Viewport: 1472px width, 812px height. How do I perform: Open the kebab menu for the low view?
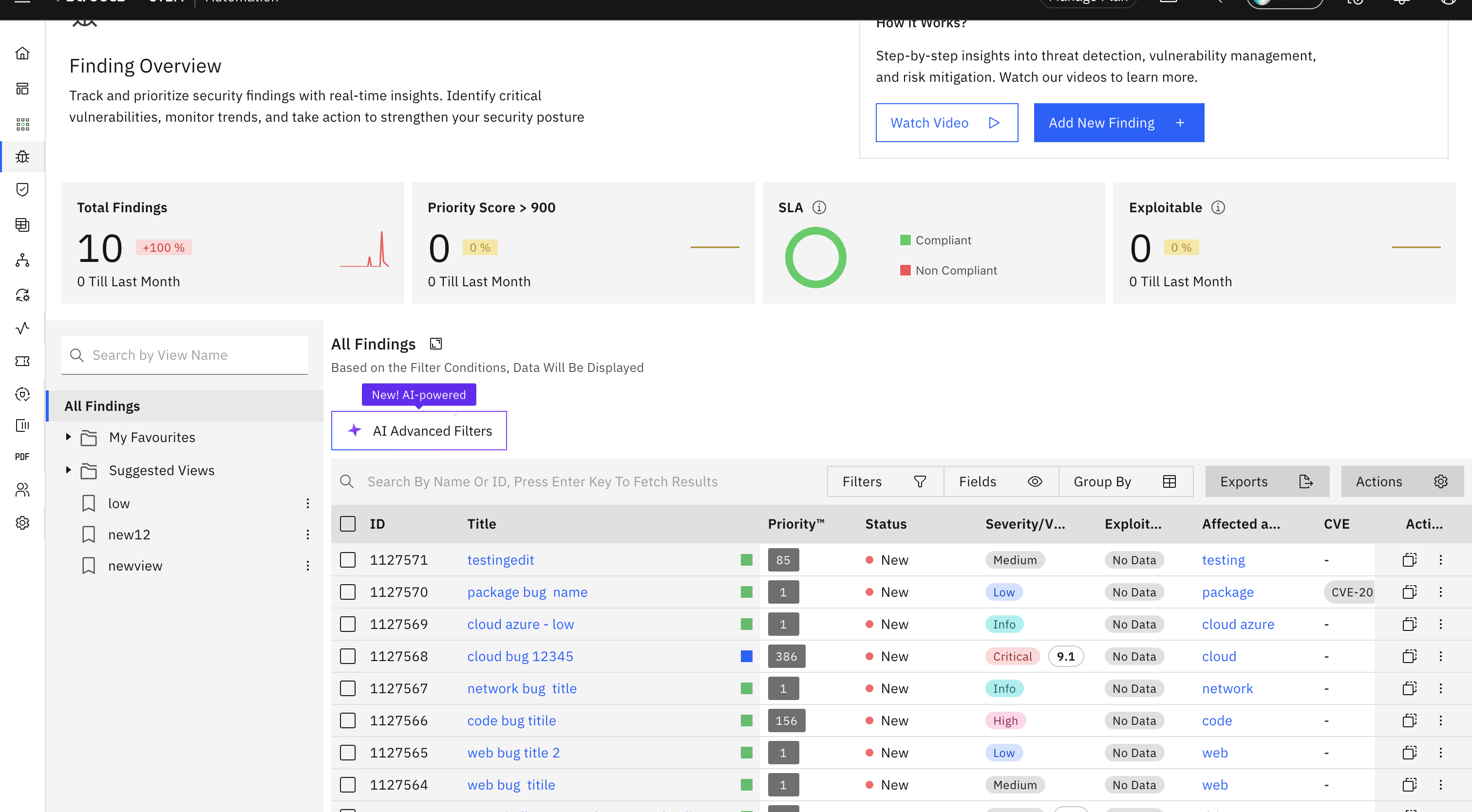307,503
